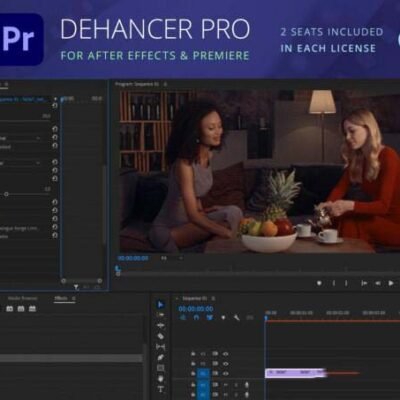Select the Rectangle tool
Image resolution: width=400 pixels, height=400 pixels.
160,368
